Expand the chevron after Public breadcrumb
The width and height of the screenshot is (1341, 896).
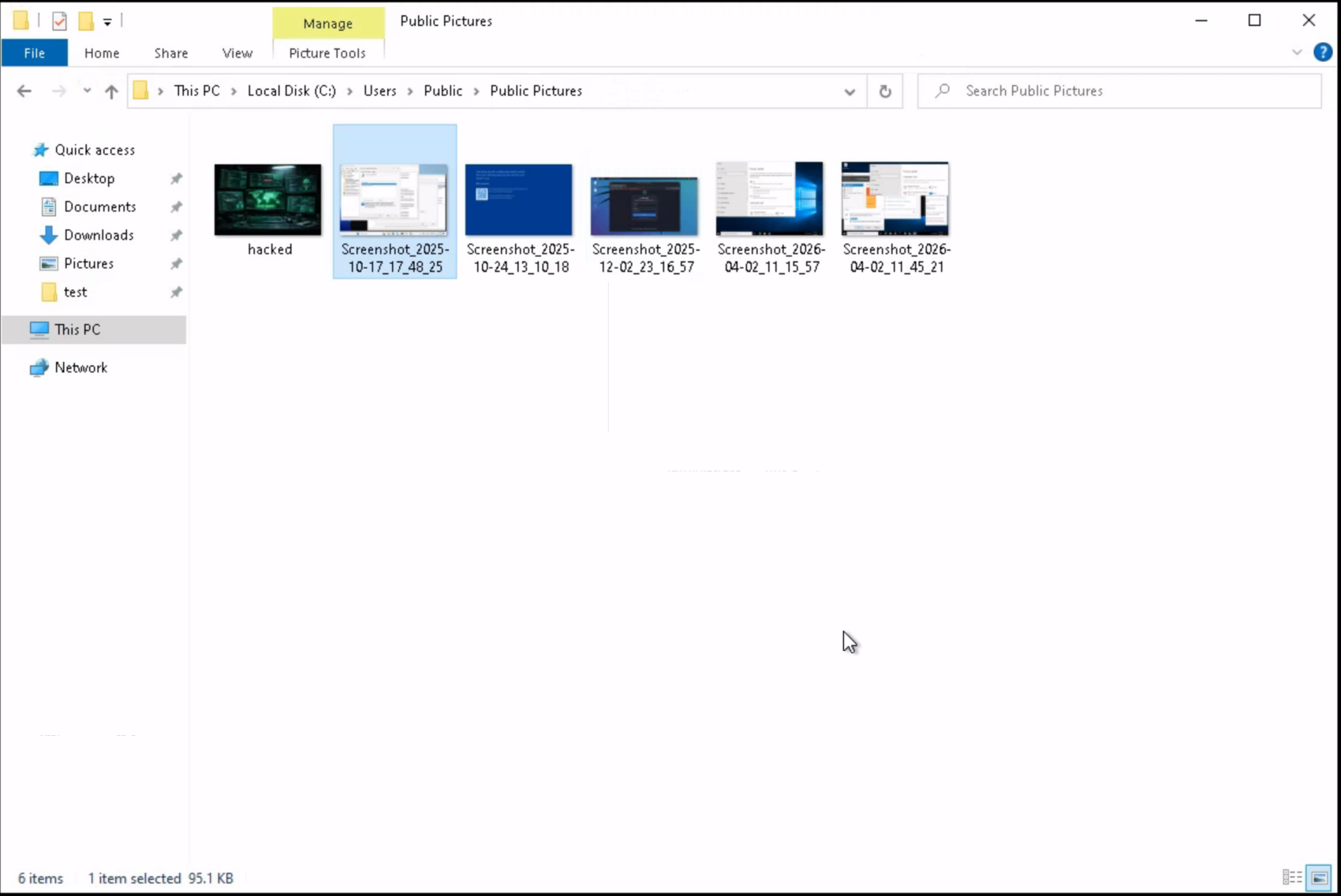476,91
